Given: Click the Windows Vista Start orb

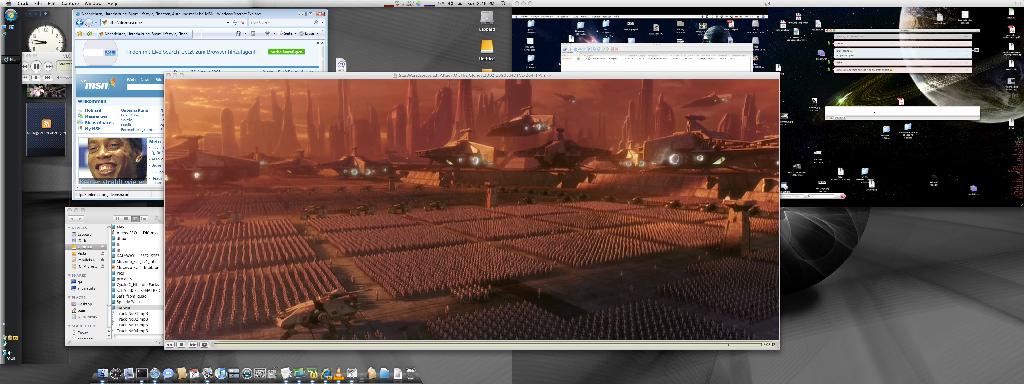Looking at the screenshot, I should (10, 16).
